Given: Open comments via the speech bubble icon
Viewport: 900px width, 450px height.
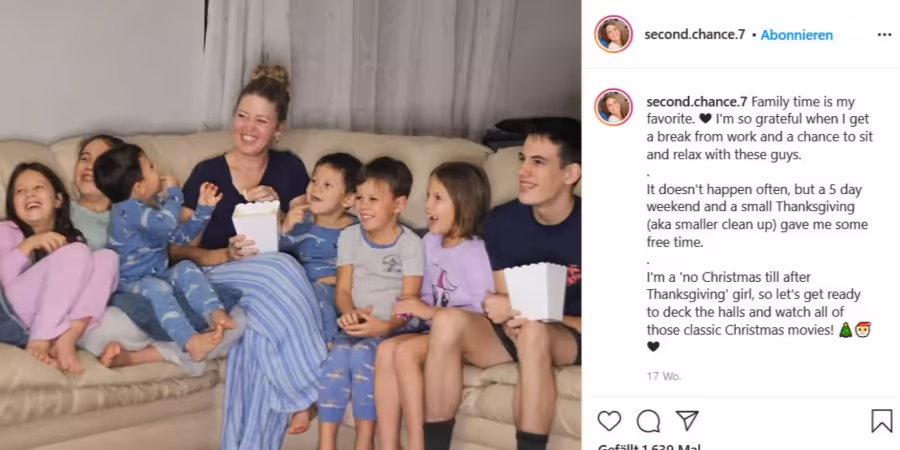Looking at the screenshot, I should point(648,421).
